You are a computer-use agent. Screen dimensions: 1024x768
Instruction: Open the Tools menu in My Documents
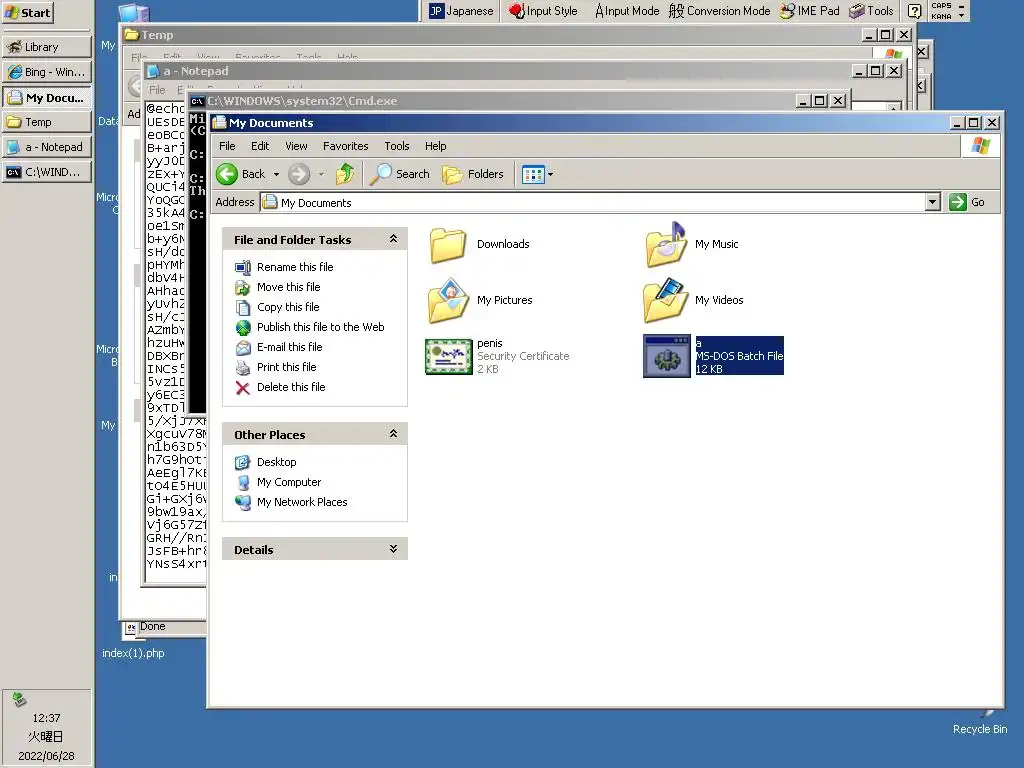coord(396,146)
